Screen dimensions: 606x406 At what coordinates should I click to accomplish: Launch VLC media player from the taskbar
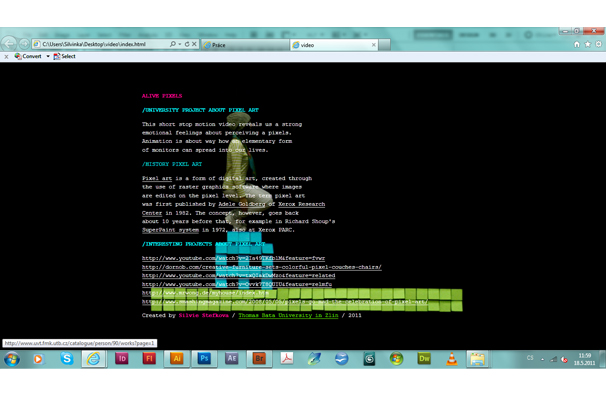451,358
